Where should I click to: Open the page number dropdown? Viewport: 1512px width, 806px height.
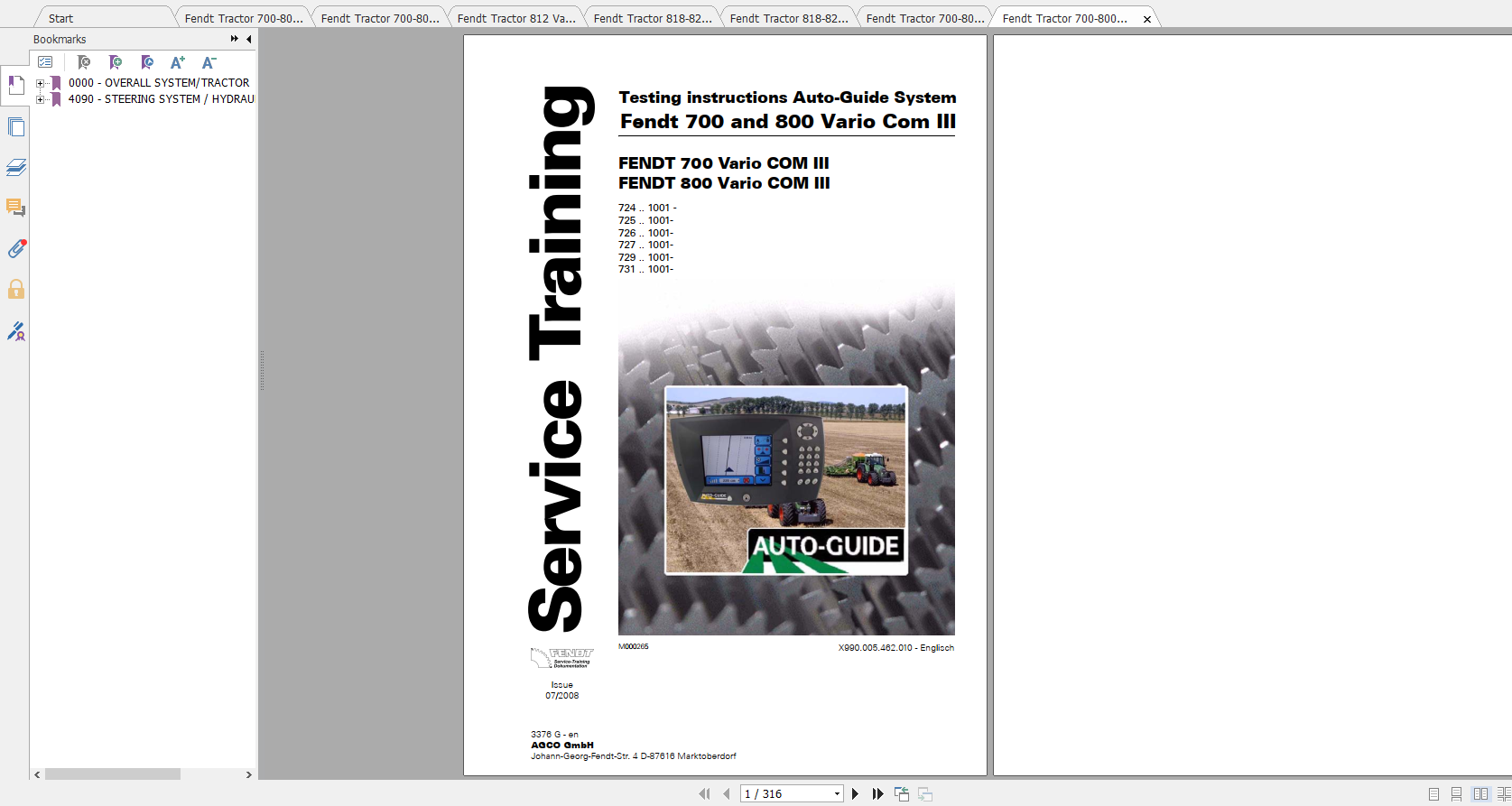coord(837,793)
